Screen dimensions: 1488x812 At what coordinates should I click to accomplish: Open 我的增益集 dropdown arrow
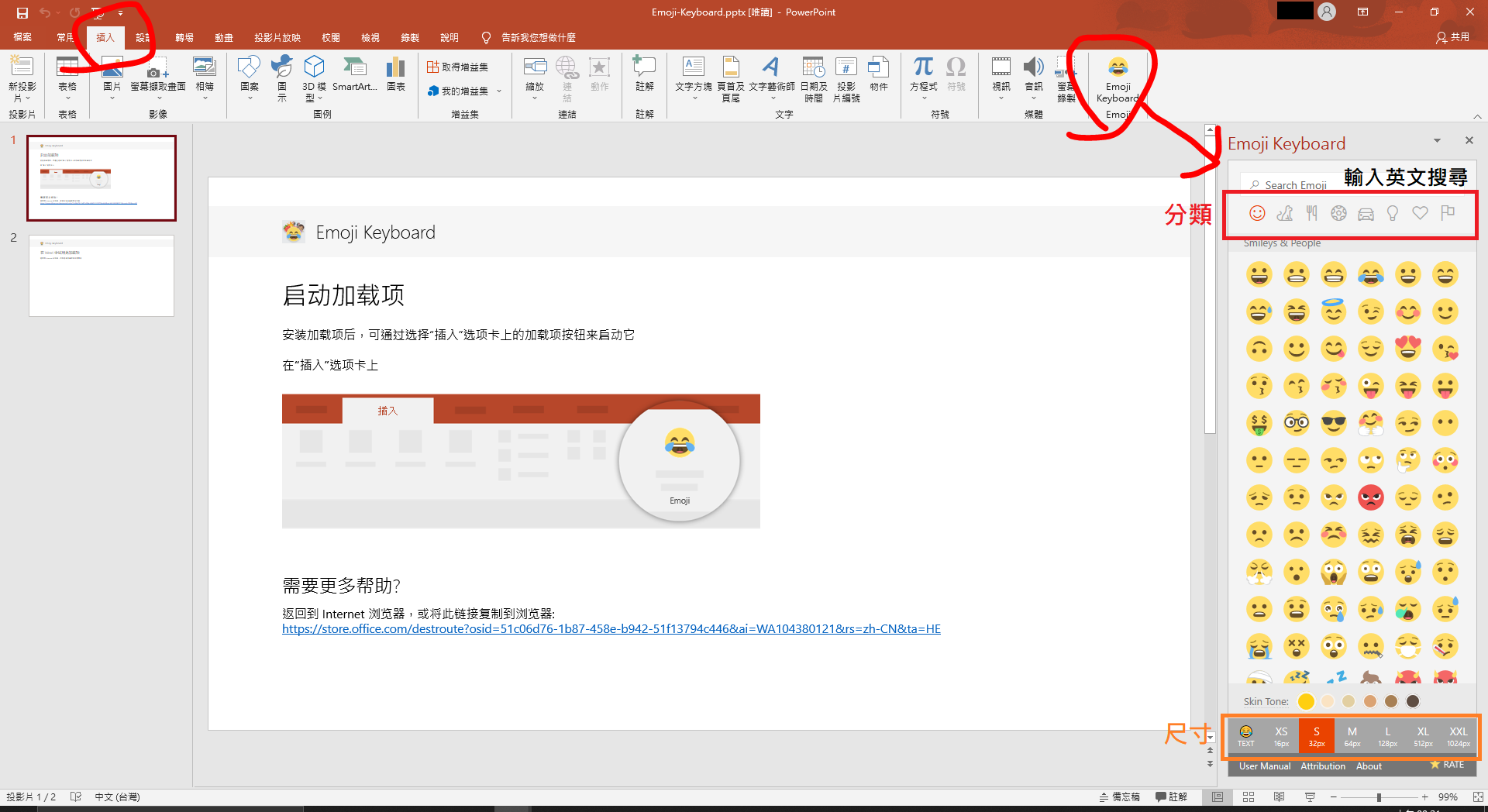(499, 91)
